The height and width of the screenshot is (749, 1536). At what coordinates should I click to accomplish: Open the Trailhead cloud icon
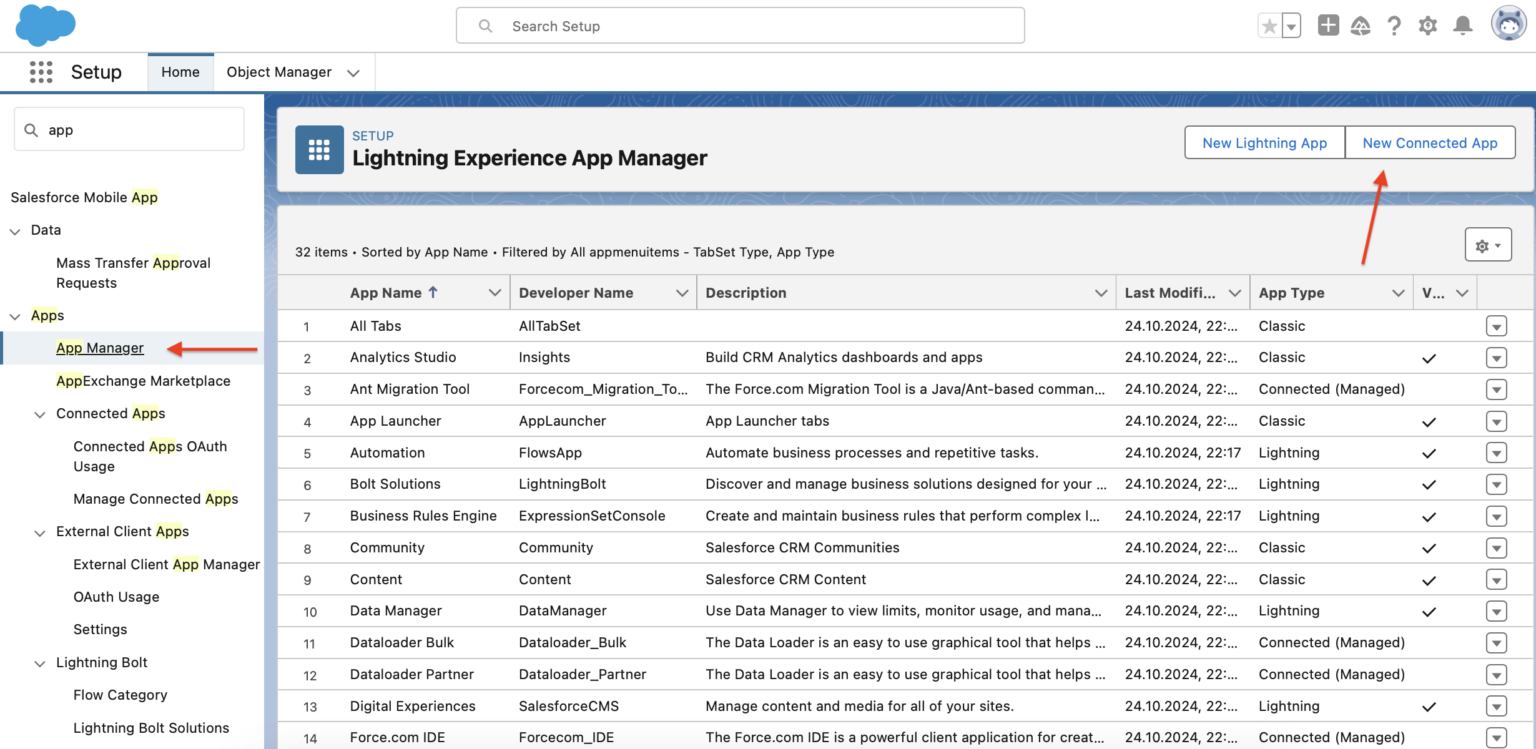point(1360,26)
